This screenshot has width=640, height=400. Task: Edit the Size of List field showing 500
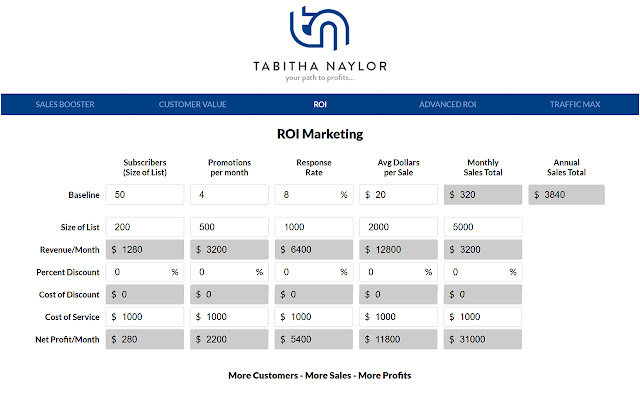click(229, 227)
